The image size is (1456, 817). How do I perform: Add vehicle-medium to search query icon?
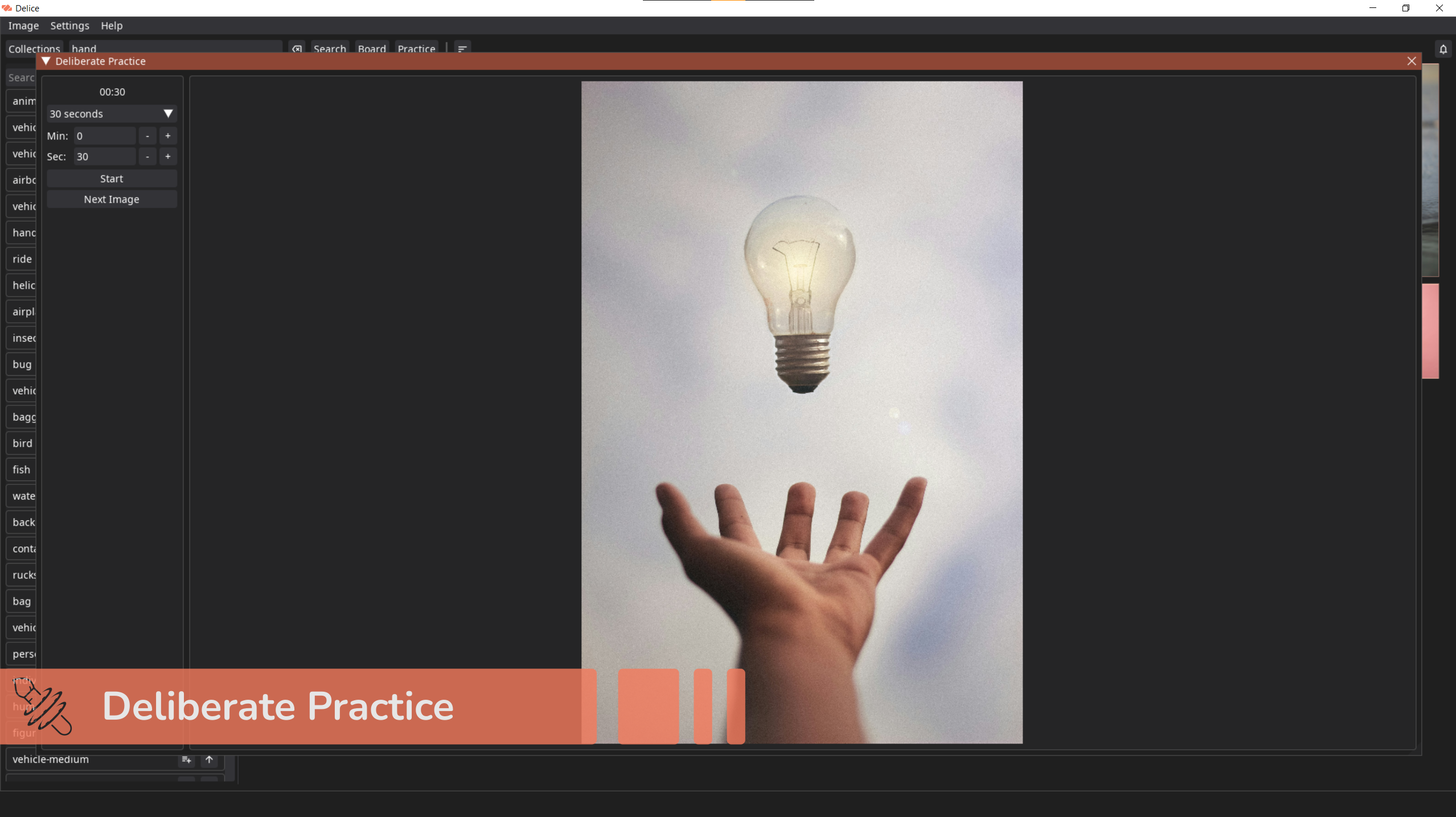(186, 759)
